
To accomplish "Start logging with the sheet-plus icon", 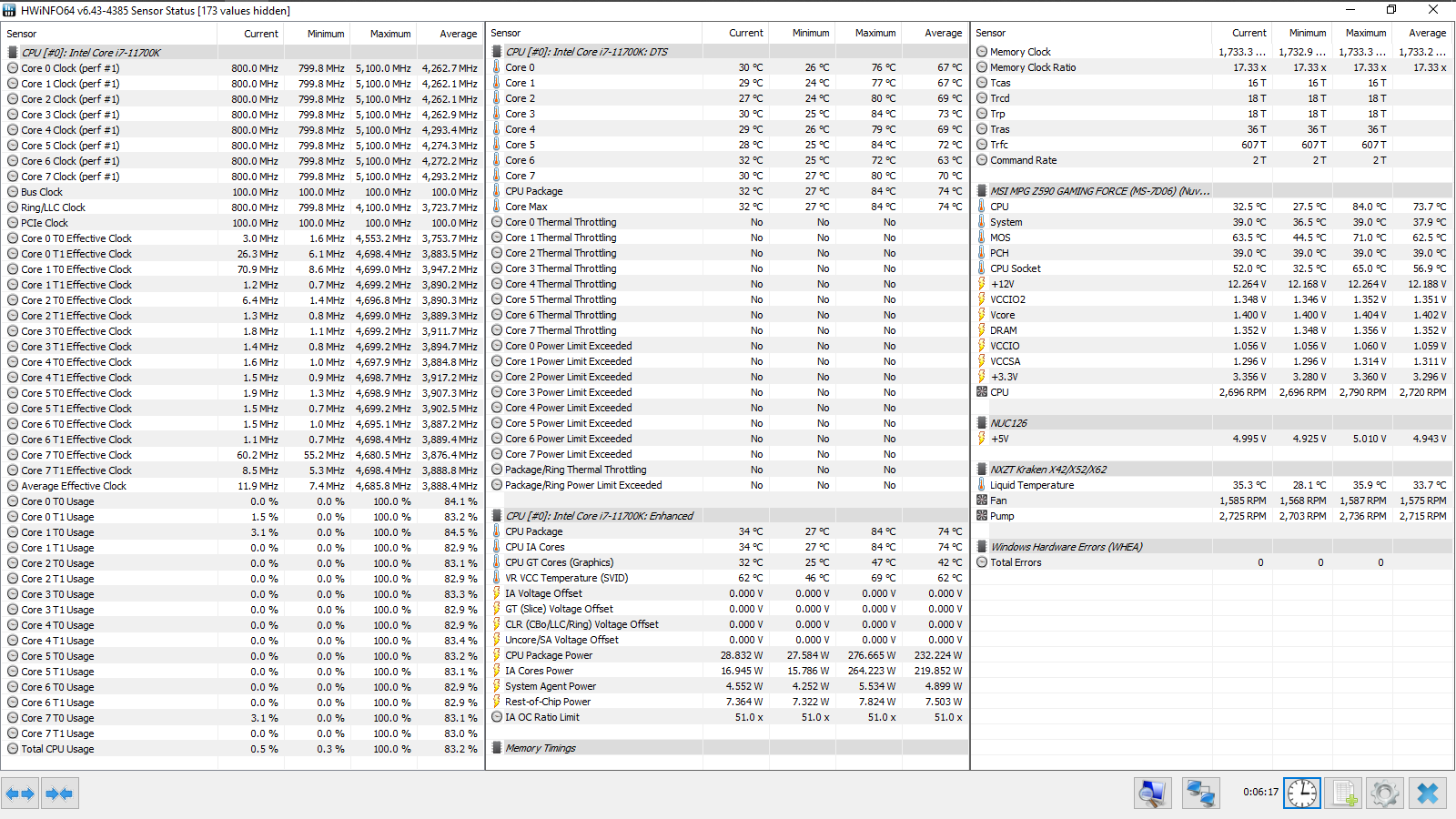I will 1344,794.
